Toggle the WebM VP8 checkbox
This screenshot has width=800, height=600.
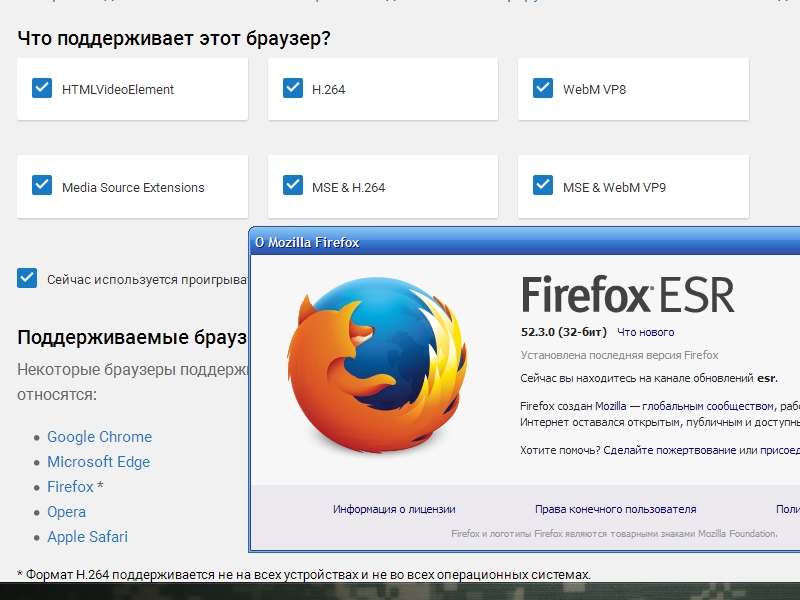tap(543, 88)
